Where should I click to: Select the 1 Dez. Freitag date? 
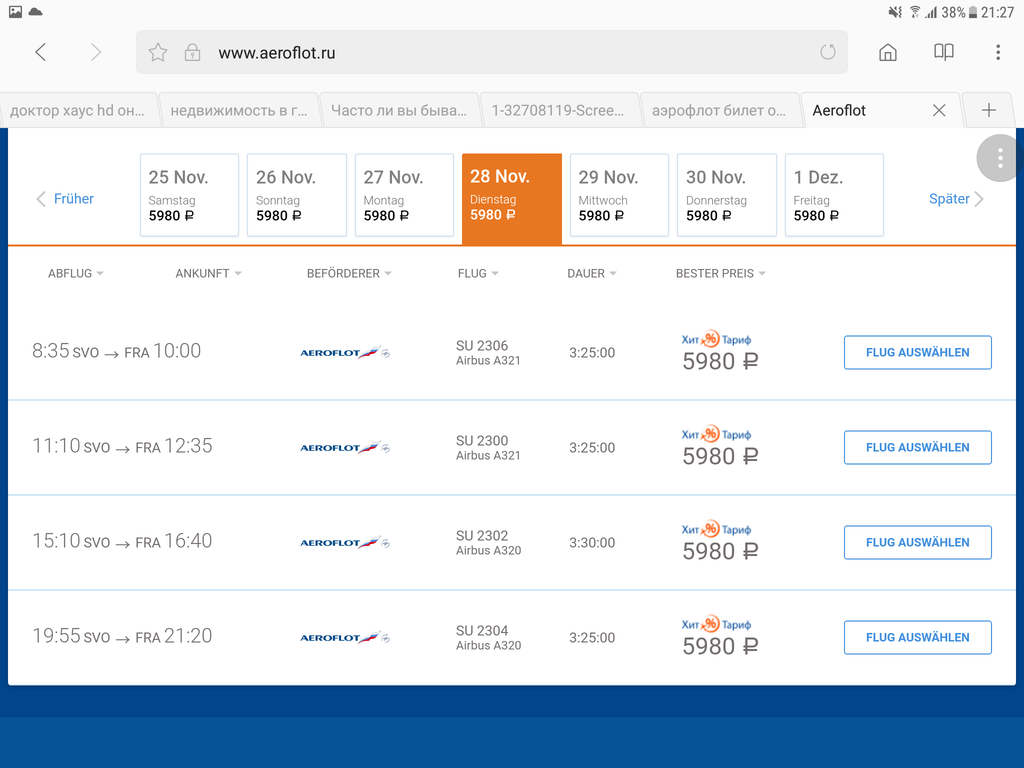click(x=835, y=195)
